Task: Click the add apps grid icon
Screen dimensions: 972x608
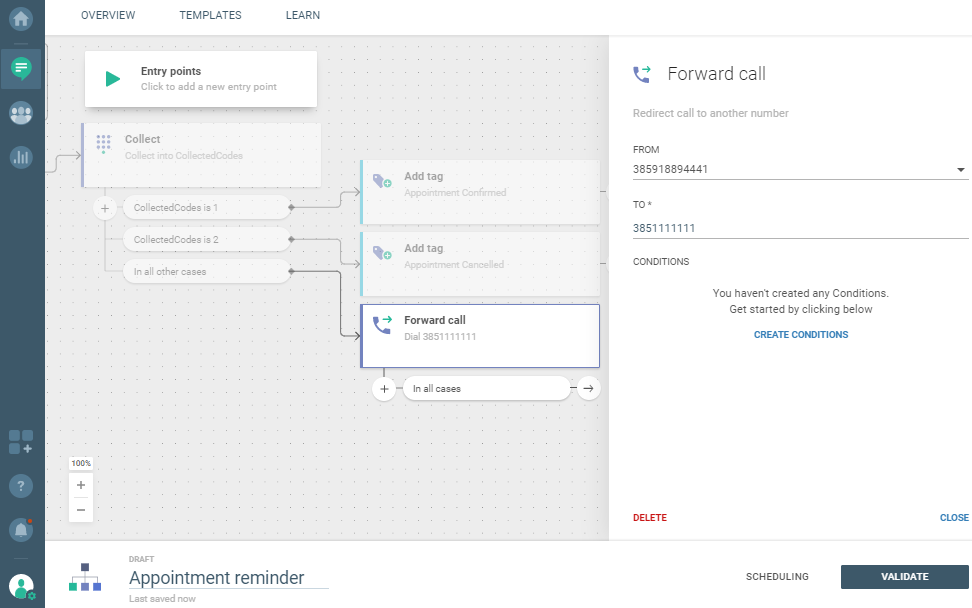Action: [x=21, y=442]
